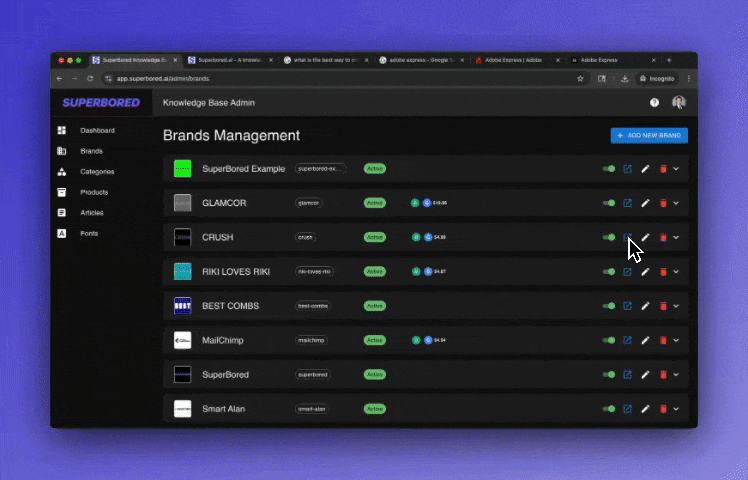
Task: Click the browser back arrow
Action: [x=59, y=79]
